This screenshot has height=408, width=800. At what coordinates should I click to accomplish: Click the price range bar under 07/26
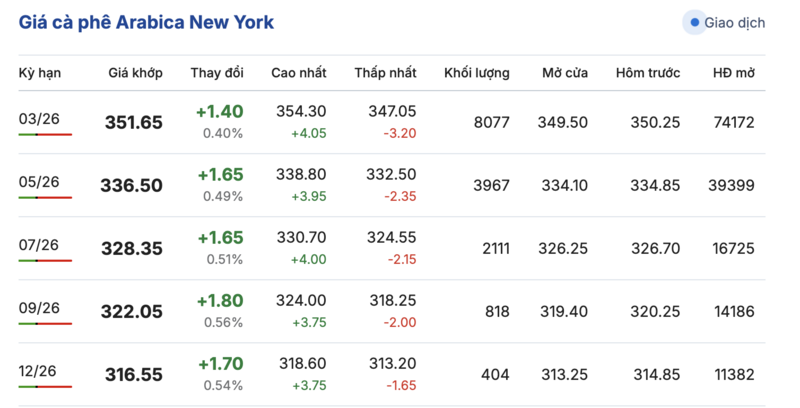point(45,261)
